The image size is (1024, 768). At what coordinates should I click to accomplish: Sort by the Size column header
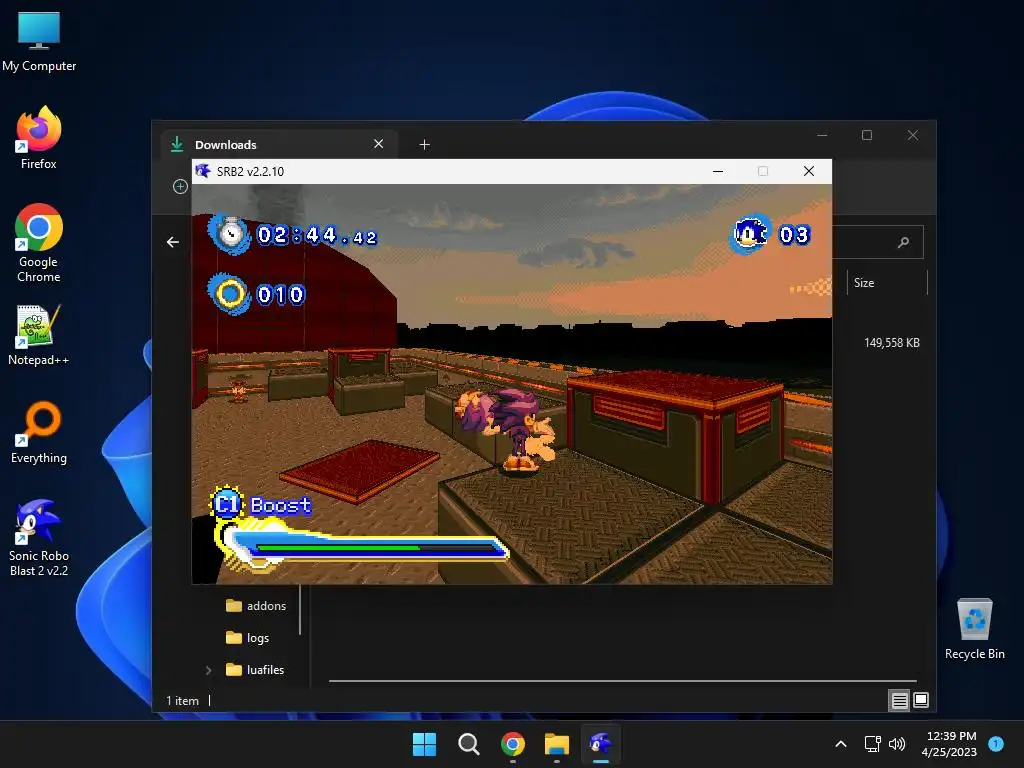(x=887, y=283)
